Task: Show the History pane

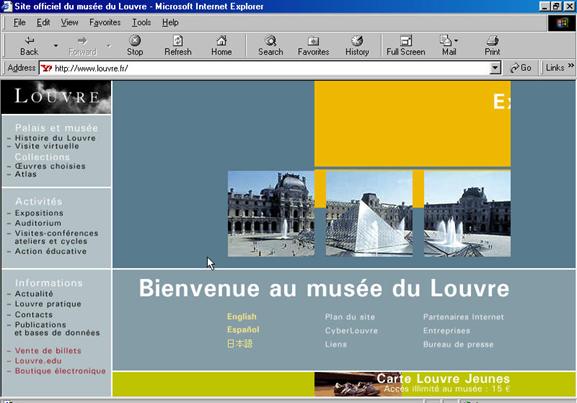Action: click(357, 46)
